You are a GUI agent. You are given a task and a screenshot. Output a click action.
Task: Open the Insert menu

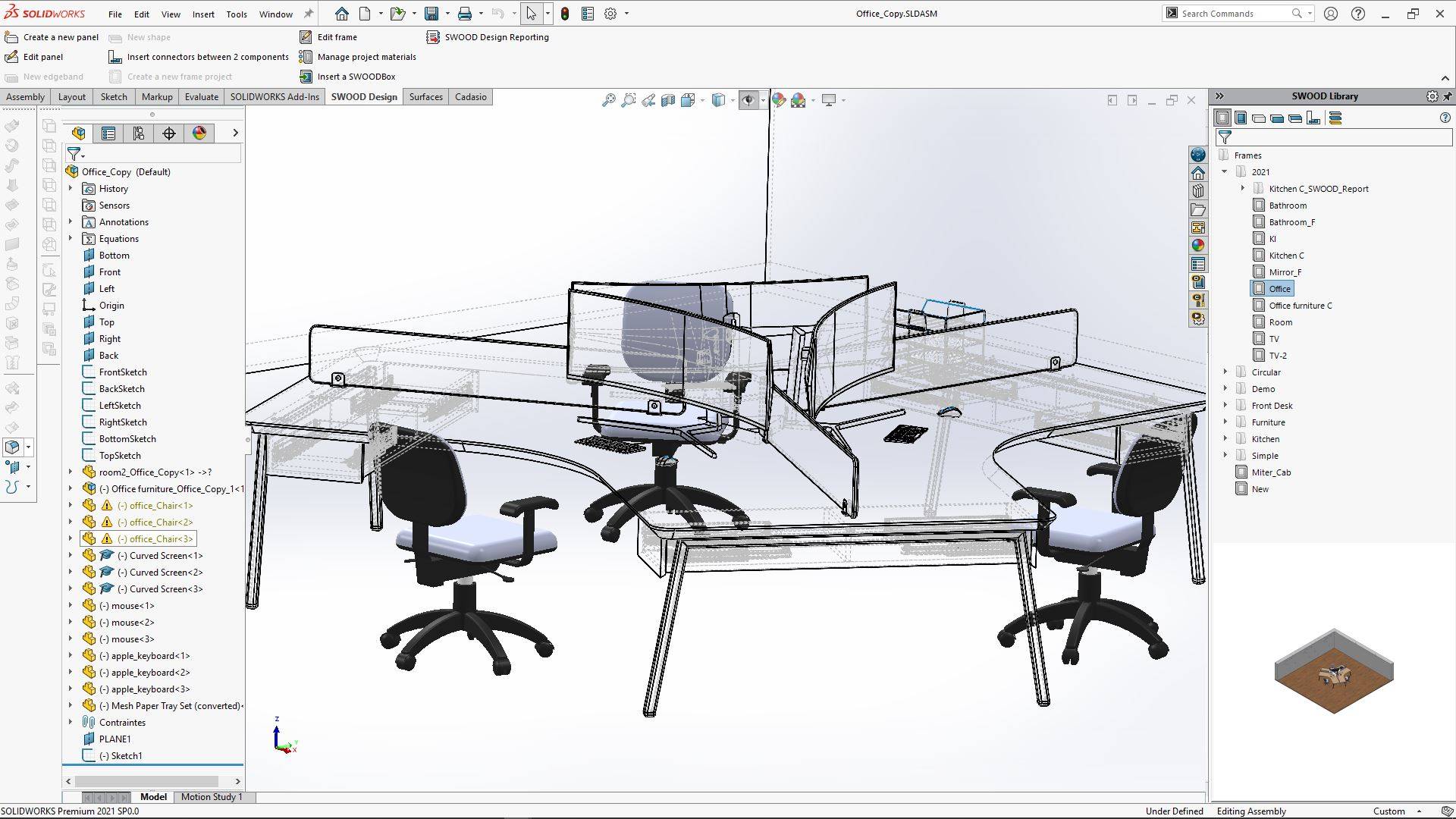[x=203, y=14]
